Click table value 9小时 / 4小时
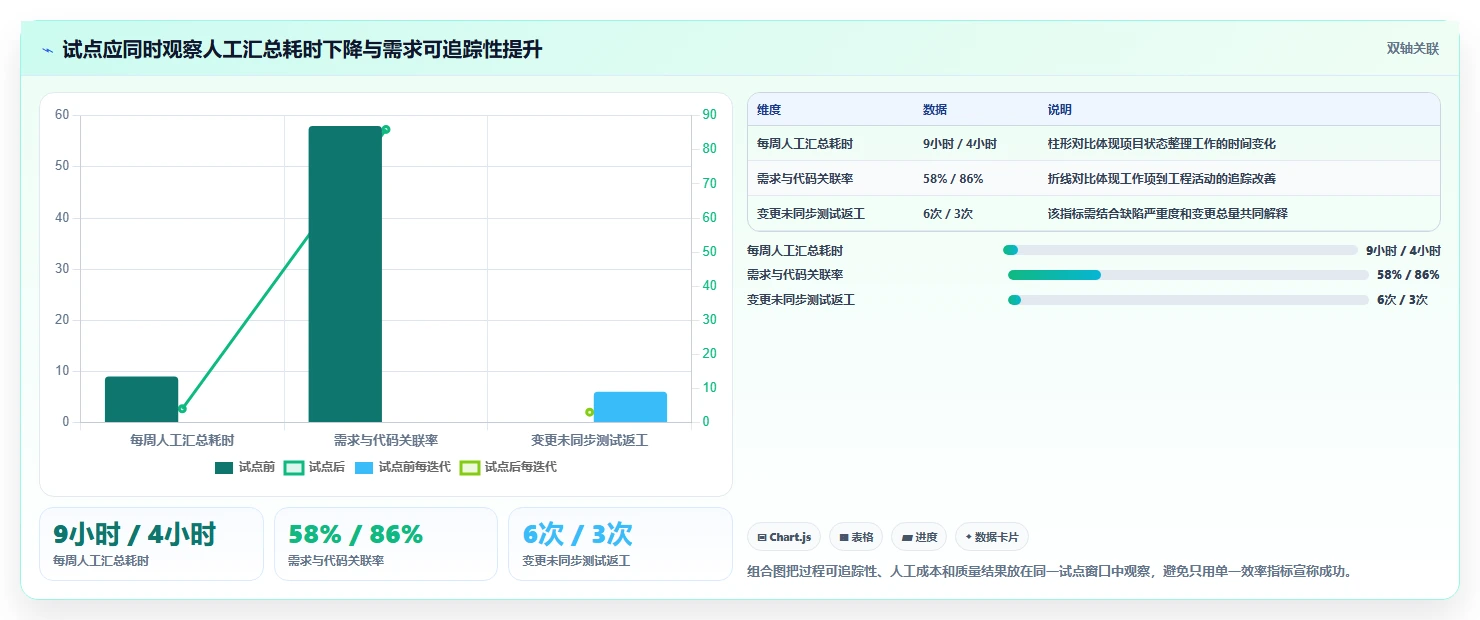 pyautogui.click(x=960, y=144)
